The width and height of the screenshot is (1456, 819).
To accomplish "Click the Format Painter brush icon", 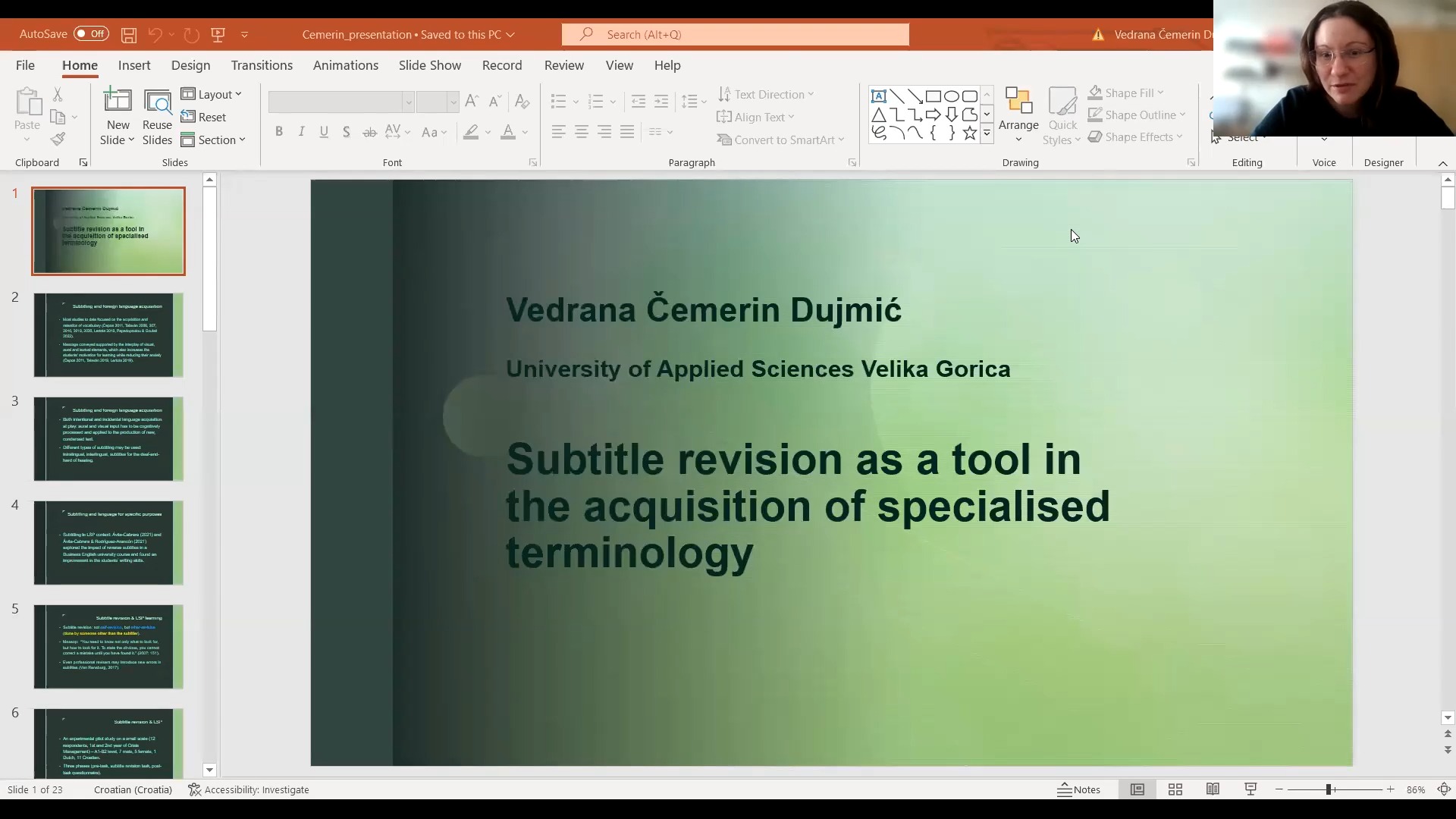I will coord(58,139).
